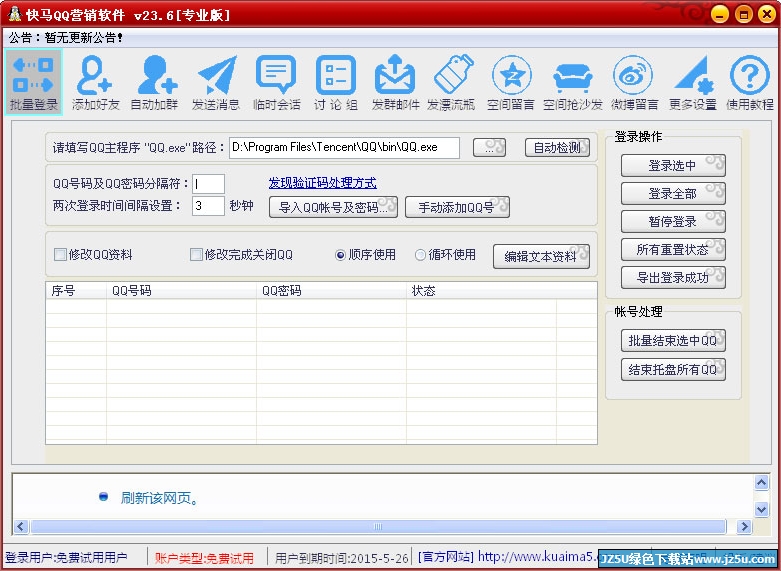
Task: Open the 使用教程 help tutorial
Action: point(750,82)
